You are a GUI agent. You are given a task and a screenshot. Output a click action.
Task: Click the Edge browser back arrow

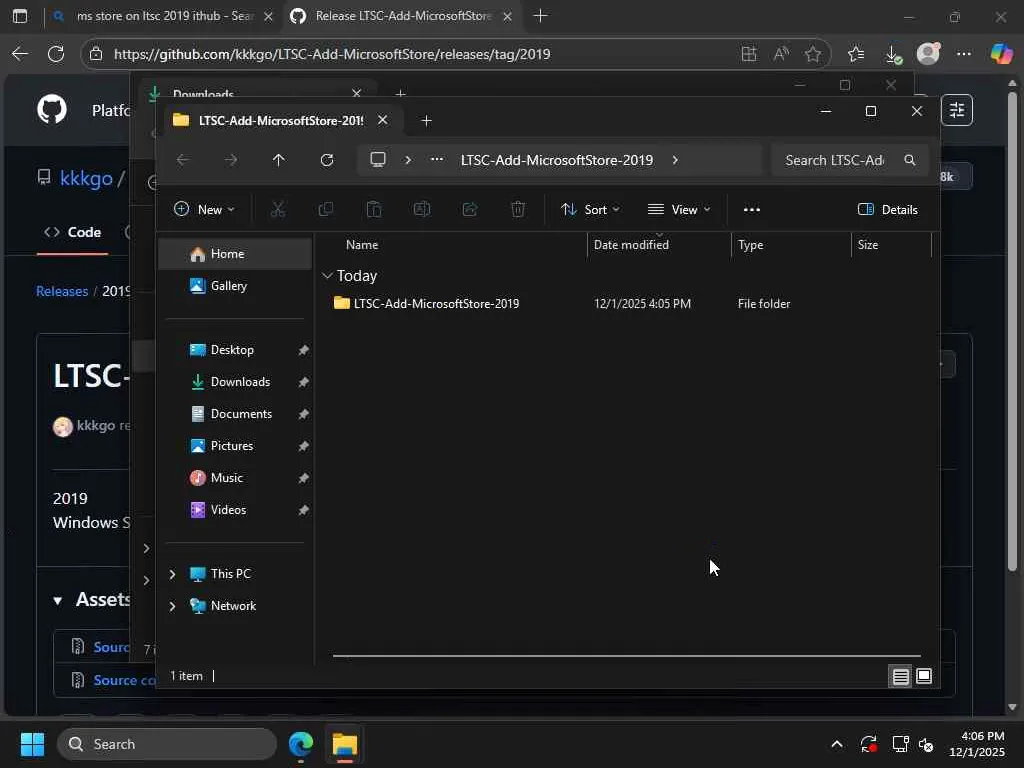[x=20, y=54]
